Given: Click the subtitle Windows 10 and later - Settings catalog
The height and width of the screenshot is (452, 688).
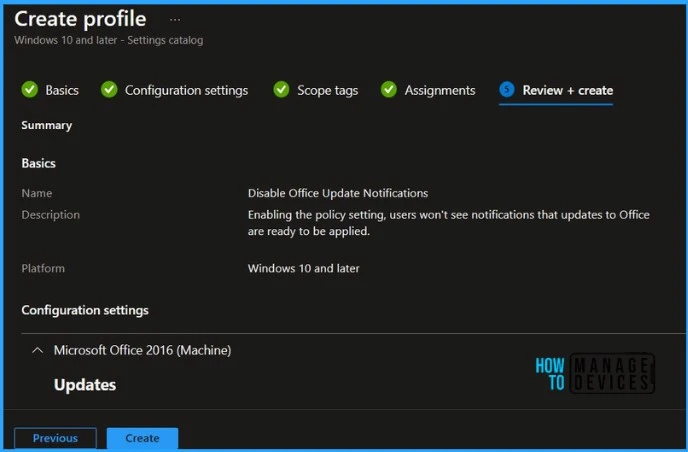Looking at the screenshot, I should click(x=109, y=40).
